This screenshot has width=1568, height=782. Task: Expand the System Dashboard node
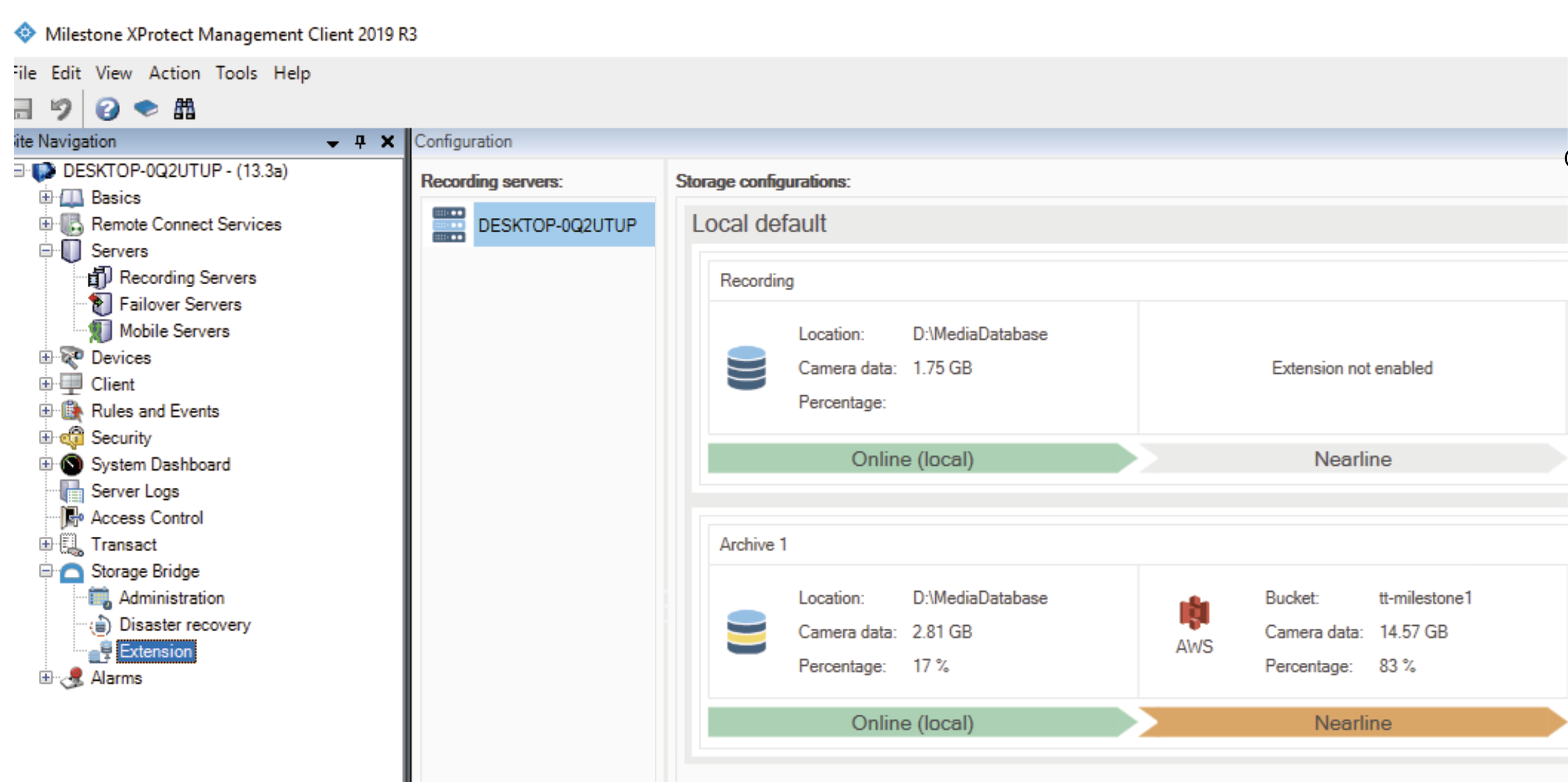pos(46,464)
